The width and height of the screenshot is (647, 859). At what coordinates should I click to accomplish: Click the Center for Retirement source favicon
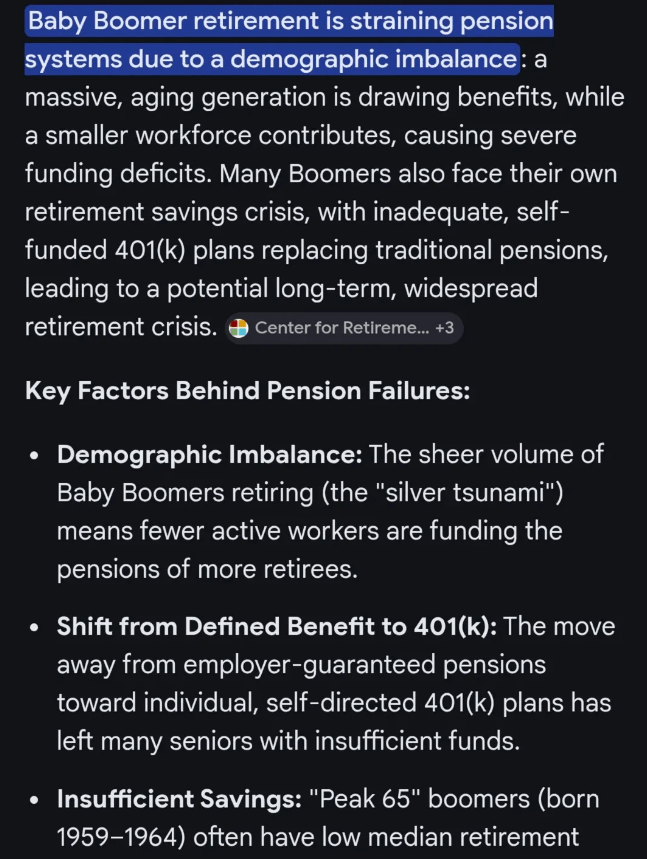[238, 327]
